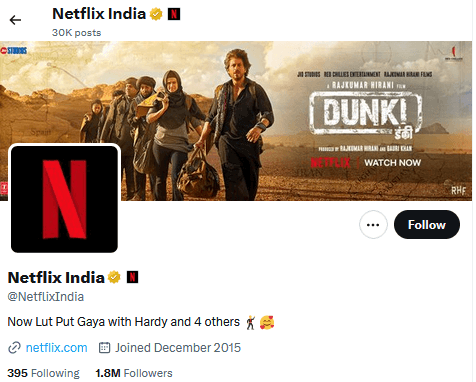Open the three-dot more options menu

[373, 225]
